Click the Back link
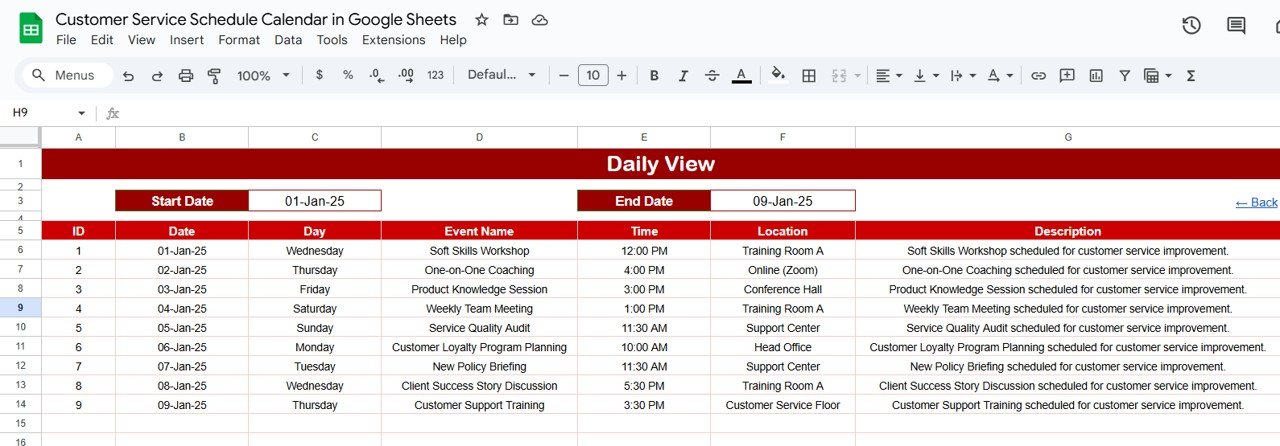This screenshot has height=446, width=1280. [x=1256, y=202]
